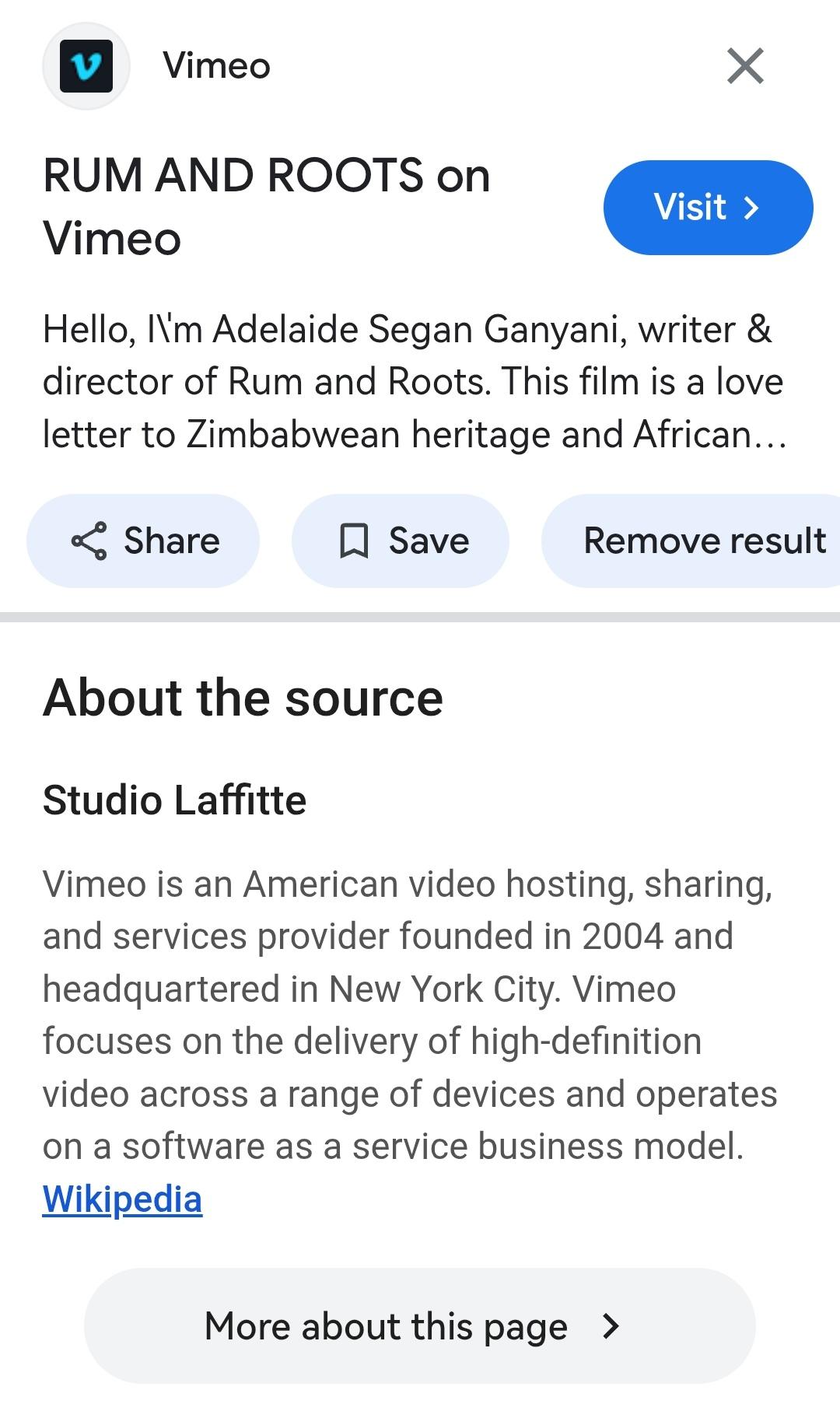Image resolution: width=840 pixels, height=1418 pixels.
Task: Choose Remove result
Action: click(704, 541)
